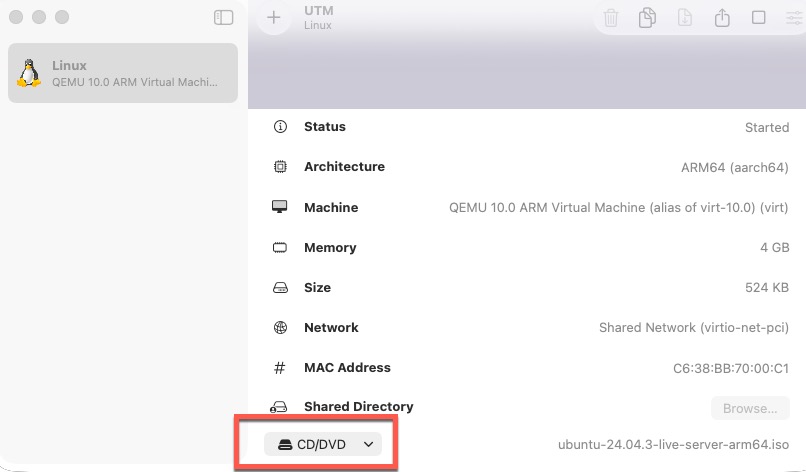
Task: Click the MAC Address hash icon
Action: pos(280,368)
